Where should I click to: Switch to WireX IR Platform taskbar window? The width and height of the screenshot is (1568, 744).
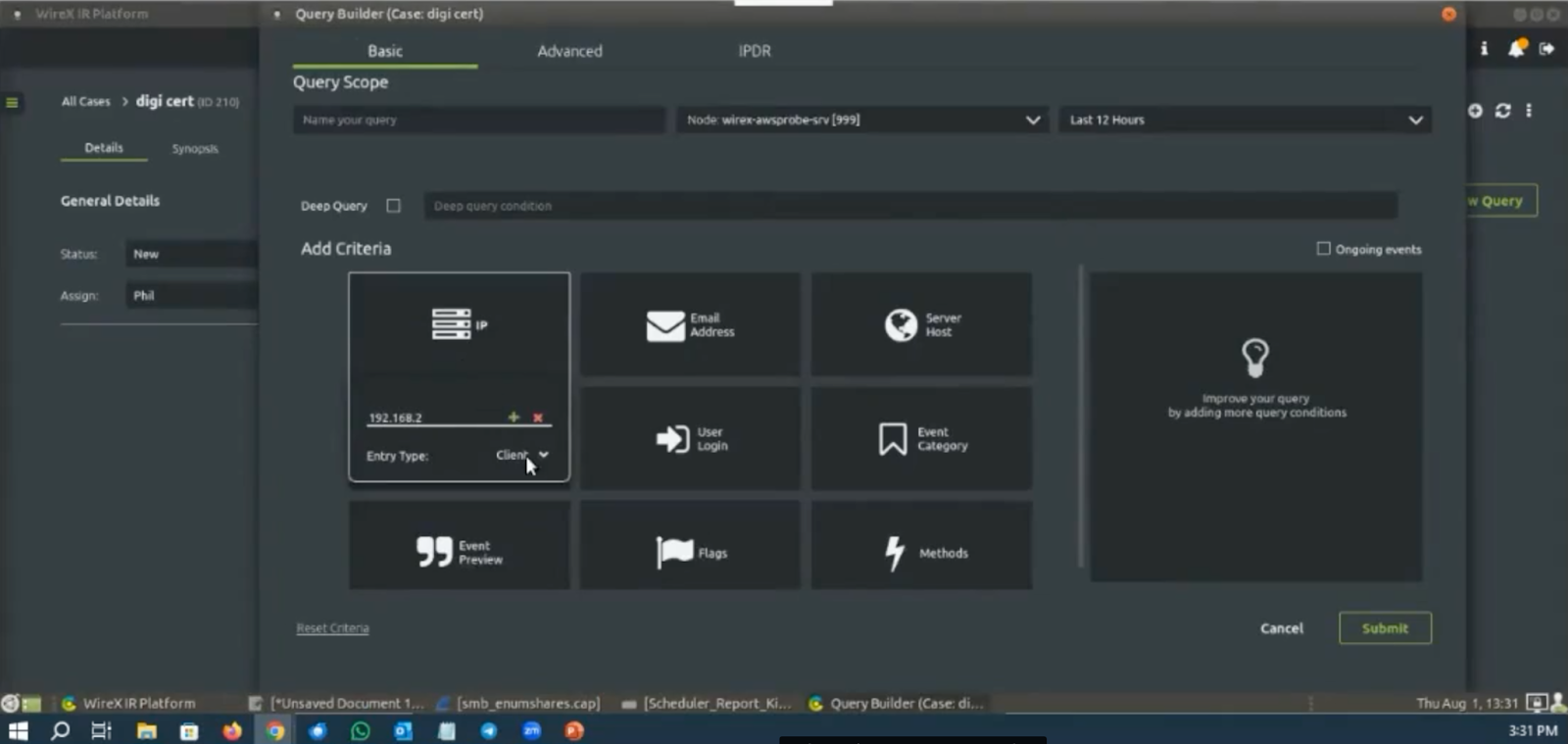tap(128, 703)
